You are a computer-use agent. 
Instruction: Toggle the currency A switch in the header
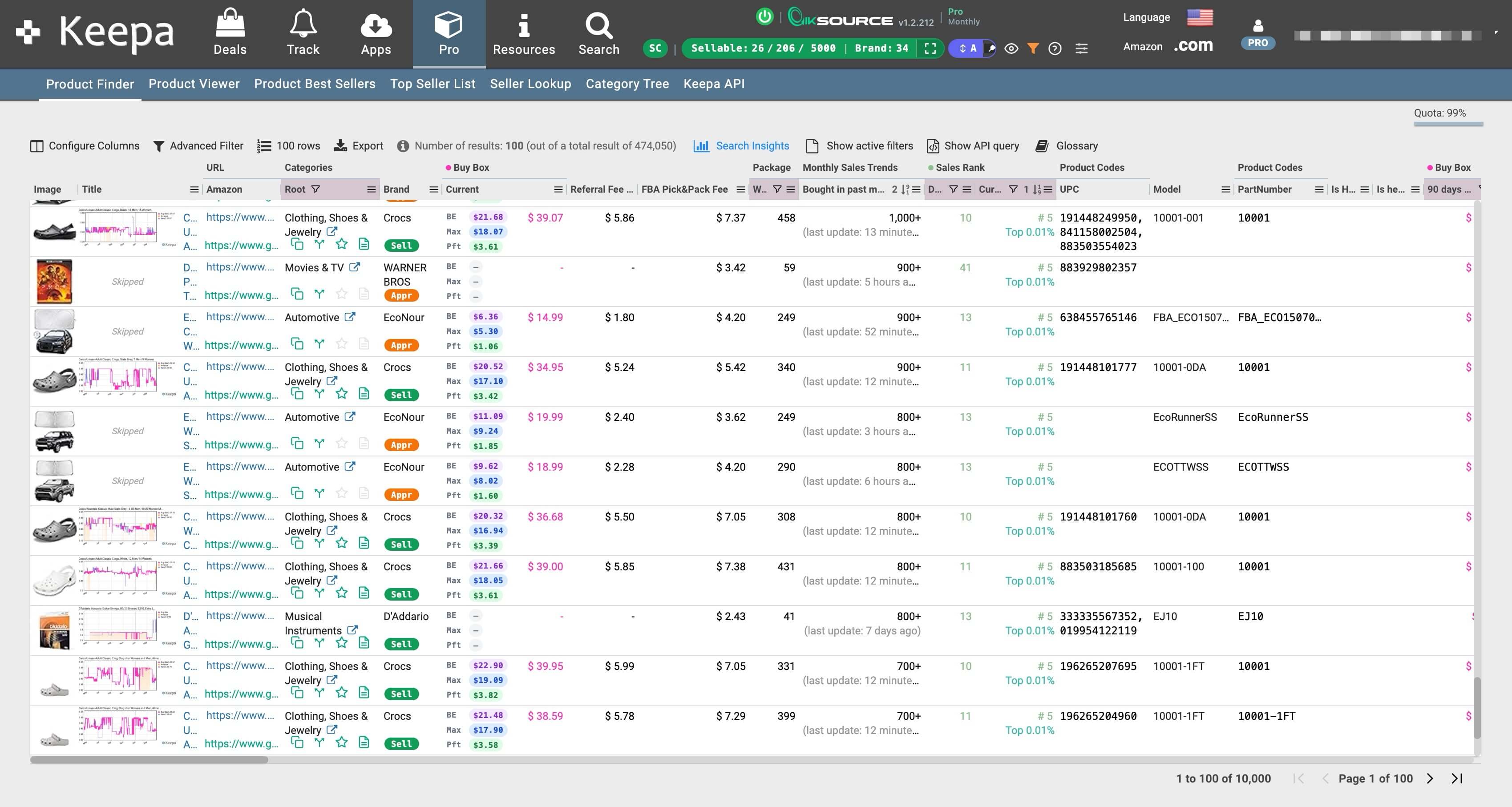point(970,48)
